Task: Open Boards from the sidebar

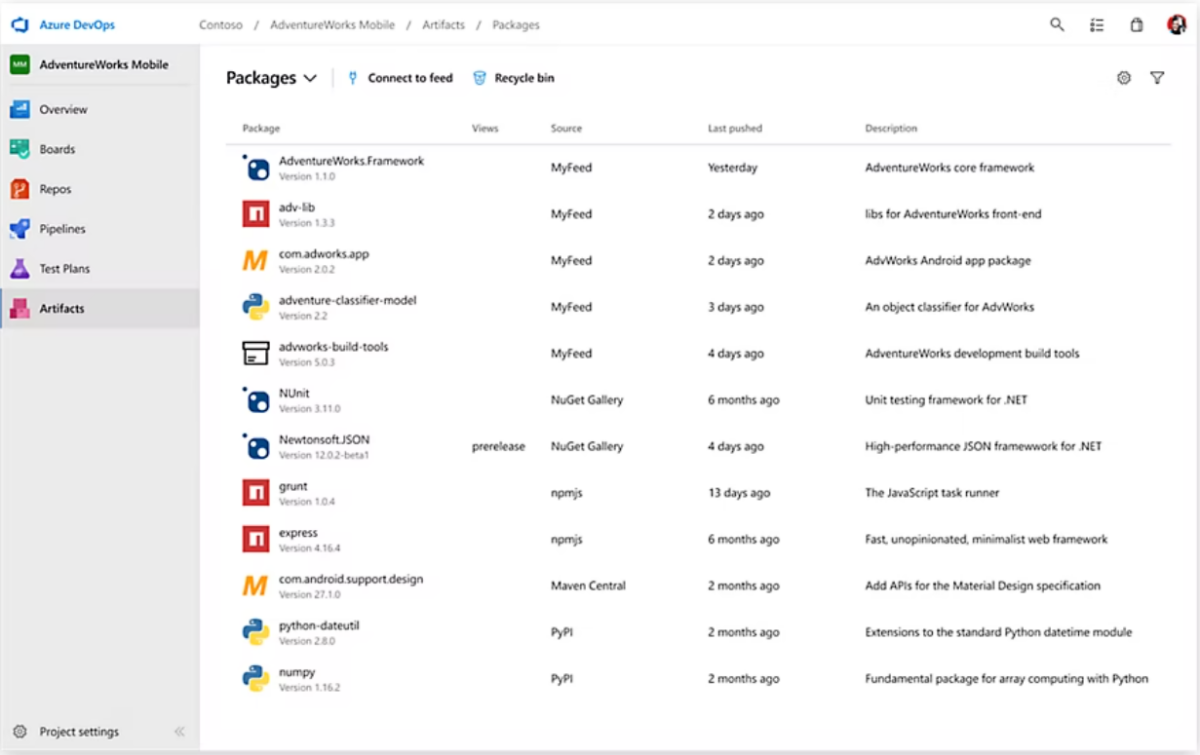Action: (60, 148)
